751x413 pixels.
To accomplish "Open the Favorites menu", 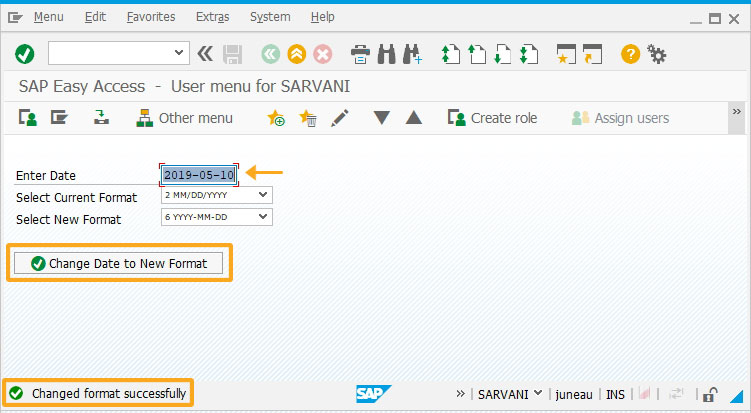I will (x=151, y=17).
